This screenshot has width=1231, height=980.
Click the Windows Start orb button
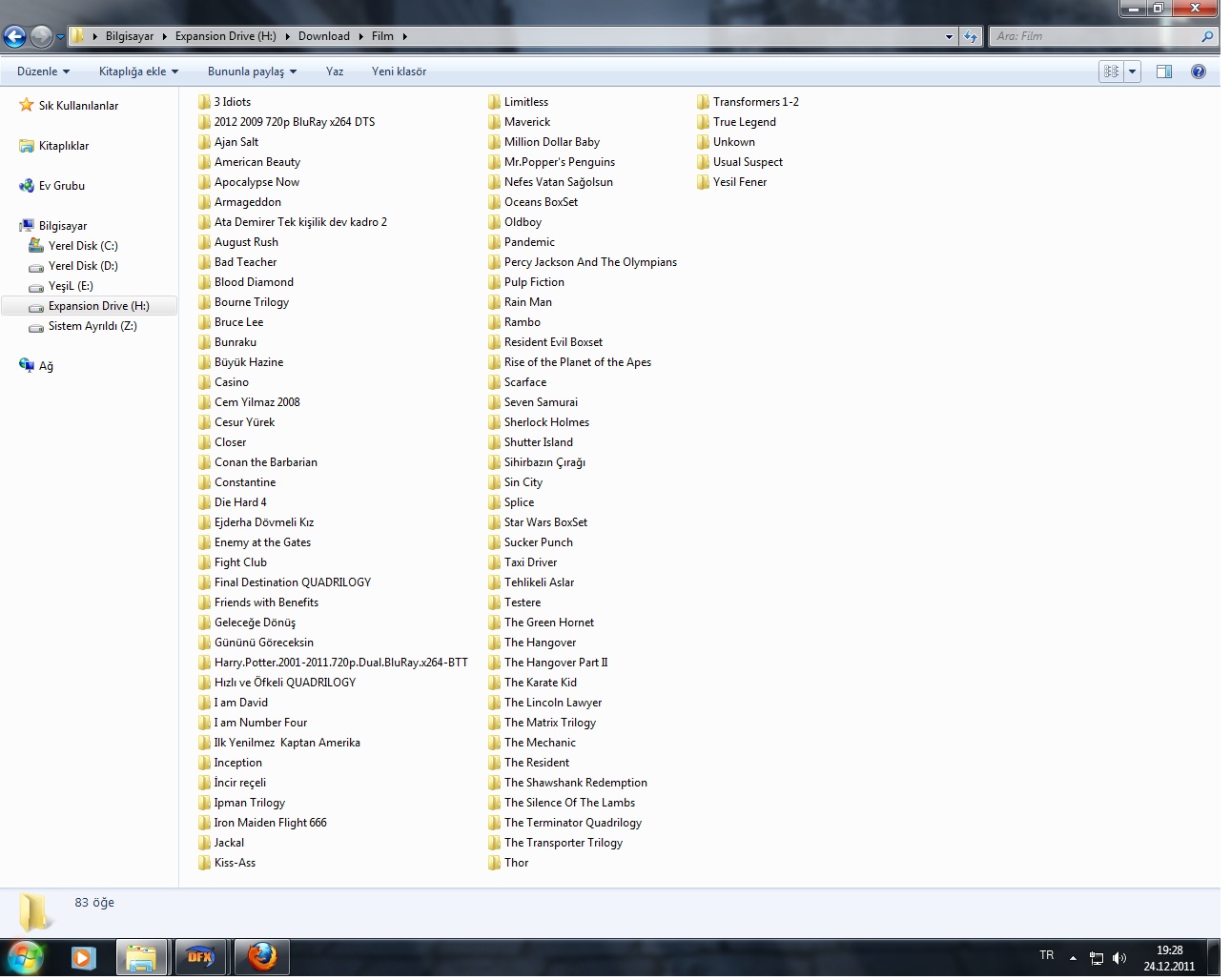point(26,956)
